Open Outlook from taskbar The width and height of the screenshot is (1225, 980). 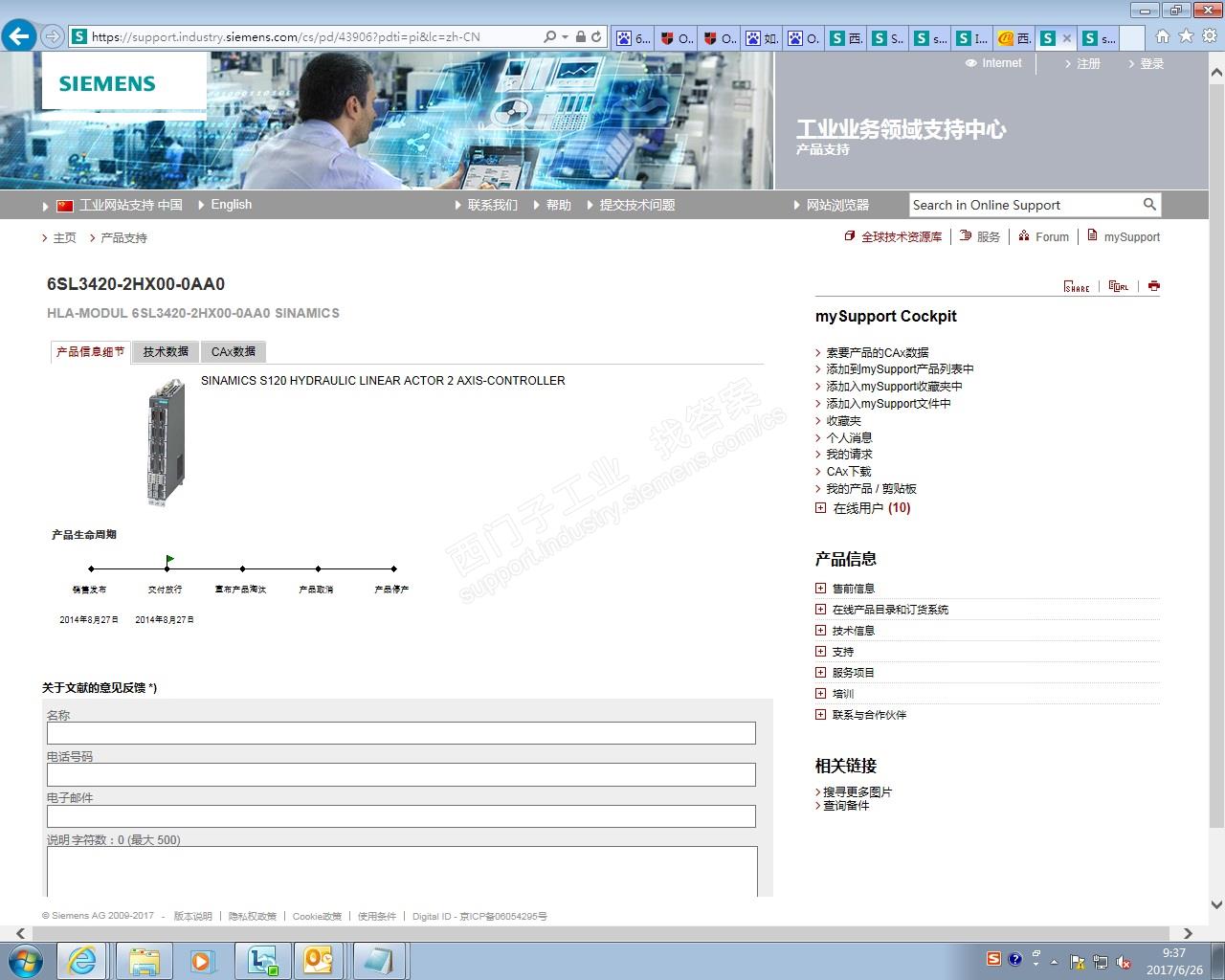pos(319,960)
